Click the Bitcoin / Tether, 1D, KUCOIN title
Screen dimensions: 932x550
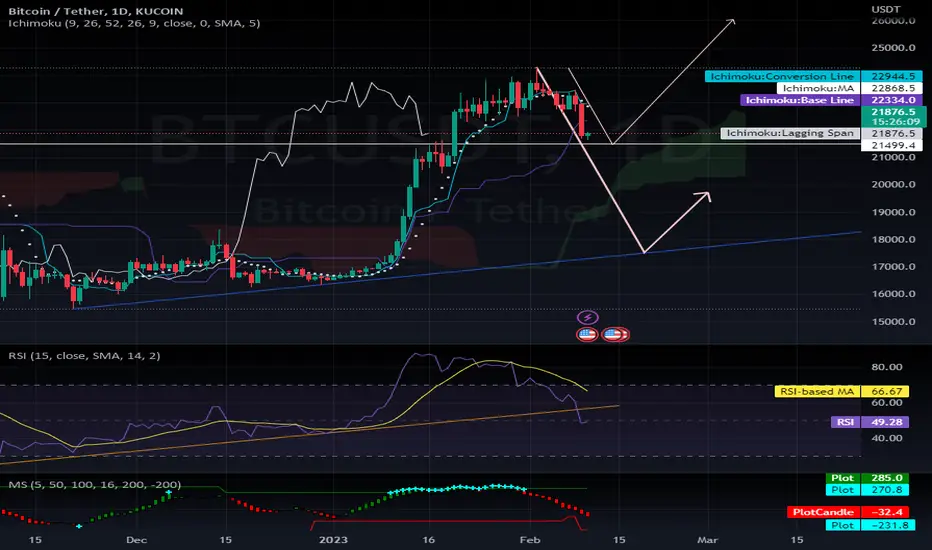pos(96,11)
